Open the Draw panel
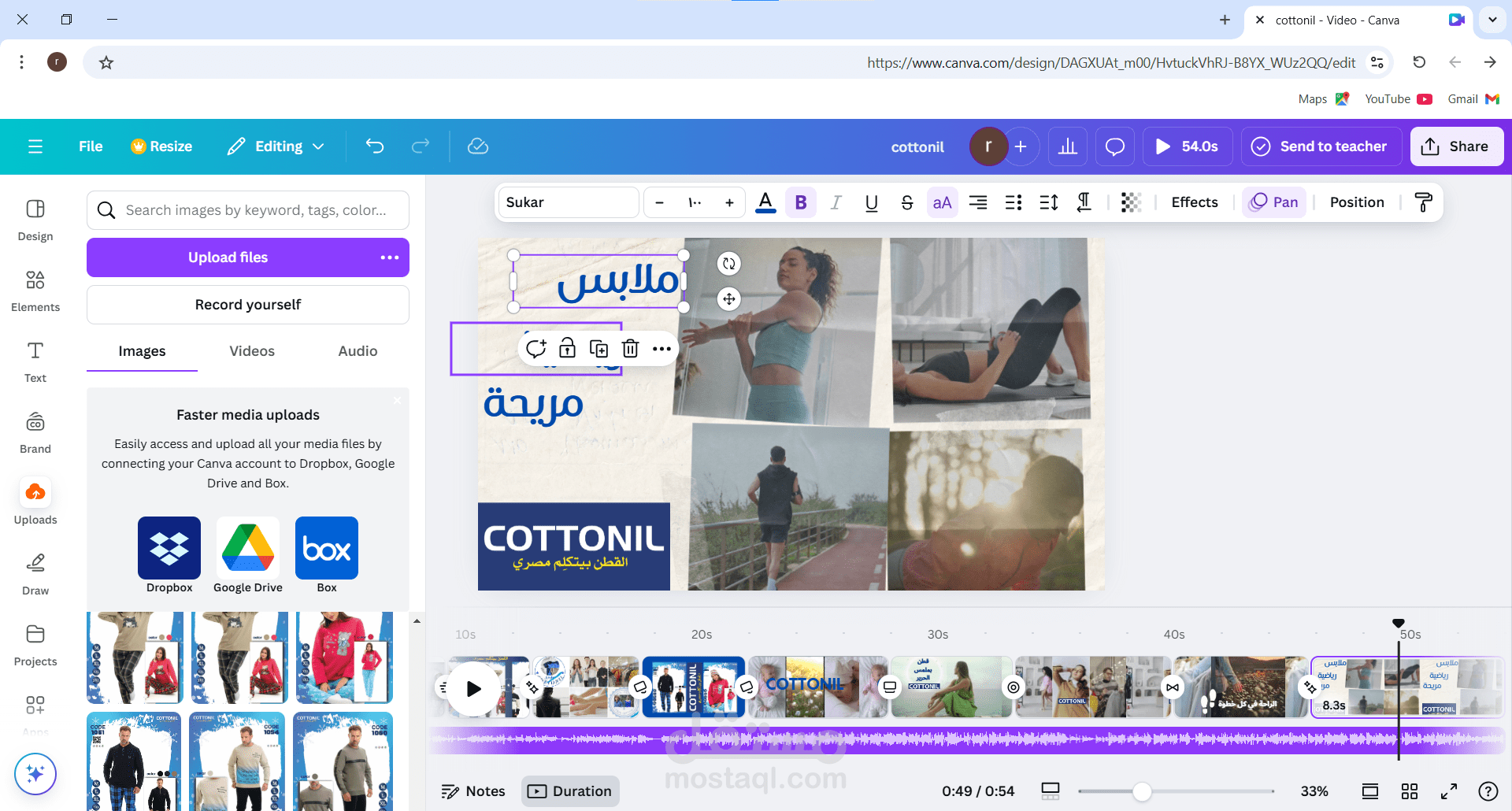The height and width of the screenshot is (811, 1512). click(35, 575)
